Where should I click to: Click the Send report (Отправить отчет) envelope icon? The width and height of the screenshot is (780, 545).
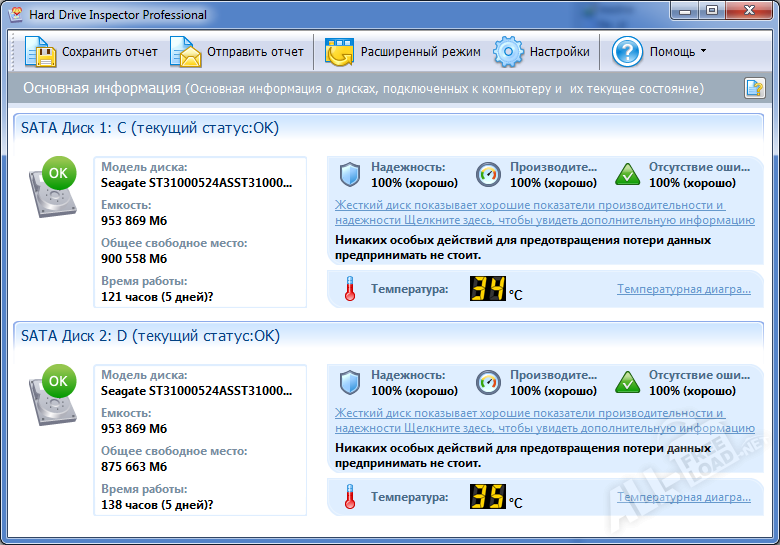click(185, 52)
